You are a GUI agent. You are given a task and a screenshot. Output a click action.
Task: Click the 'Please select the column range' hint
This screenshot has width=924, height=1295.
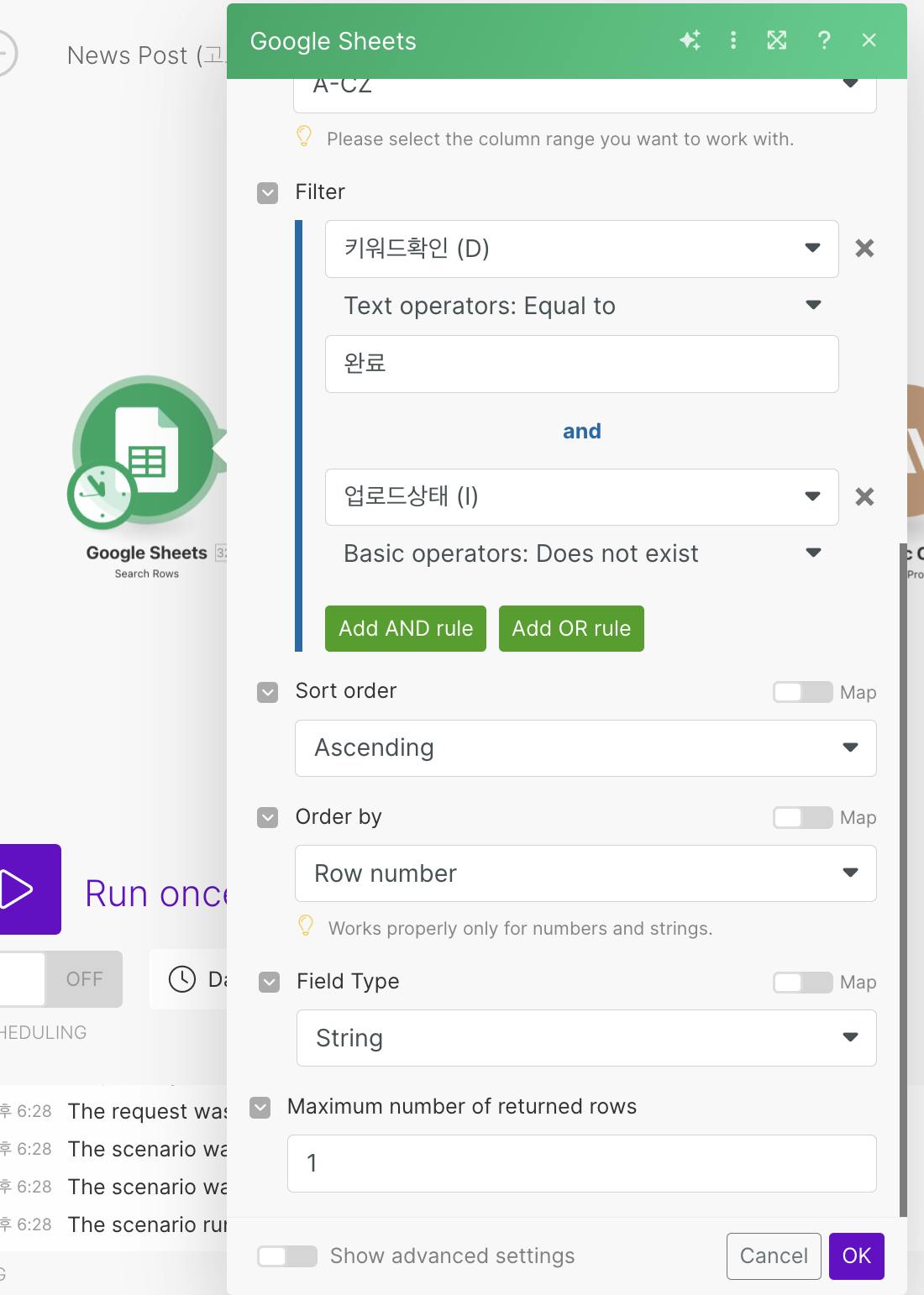tap(560, 139)
